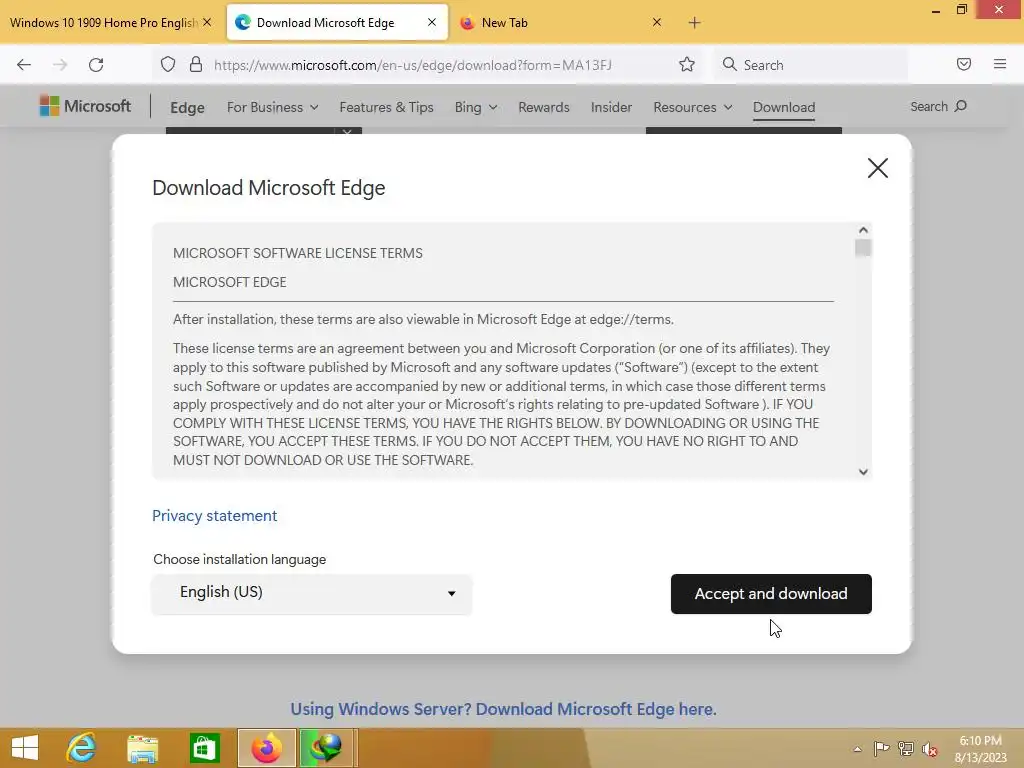Click license terms scroll up arrow
The height and width of the screenshot is (768, 1024).
click(863, 230)
